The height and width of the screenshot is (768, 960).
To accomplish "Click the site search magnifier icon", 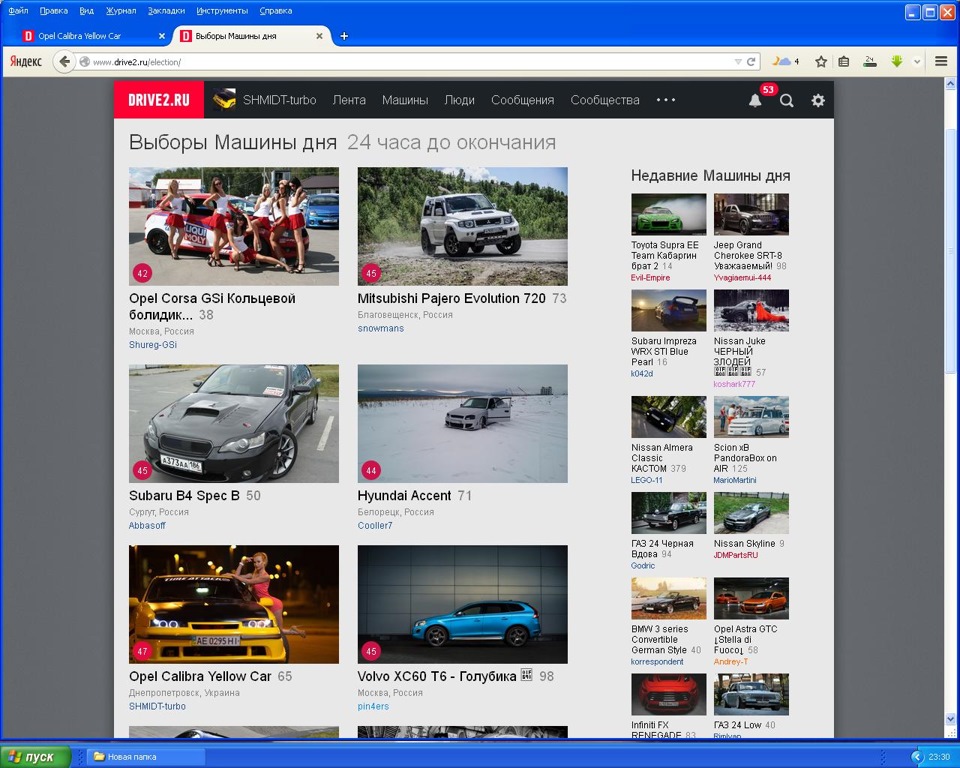I will coord(787,100).
